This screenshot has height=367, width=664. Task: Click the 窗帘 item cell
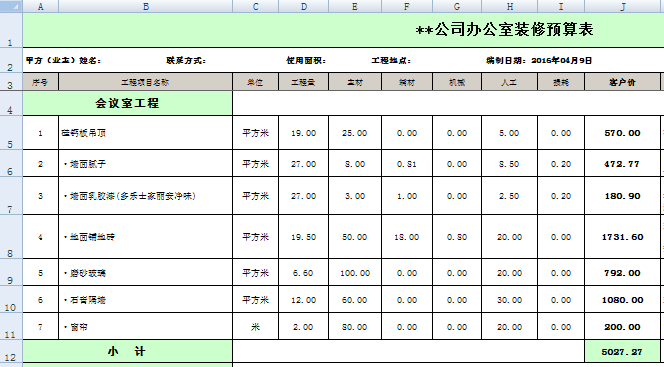[146, 326]
